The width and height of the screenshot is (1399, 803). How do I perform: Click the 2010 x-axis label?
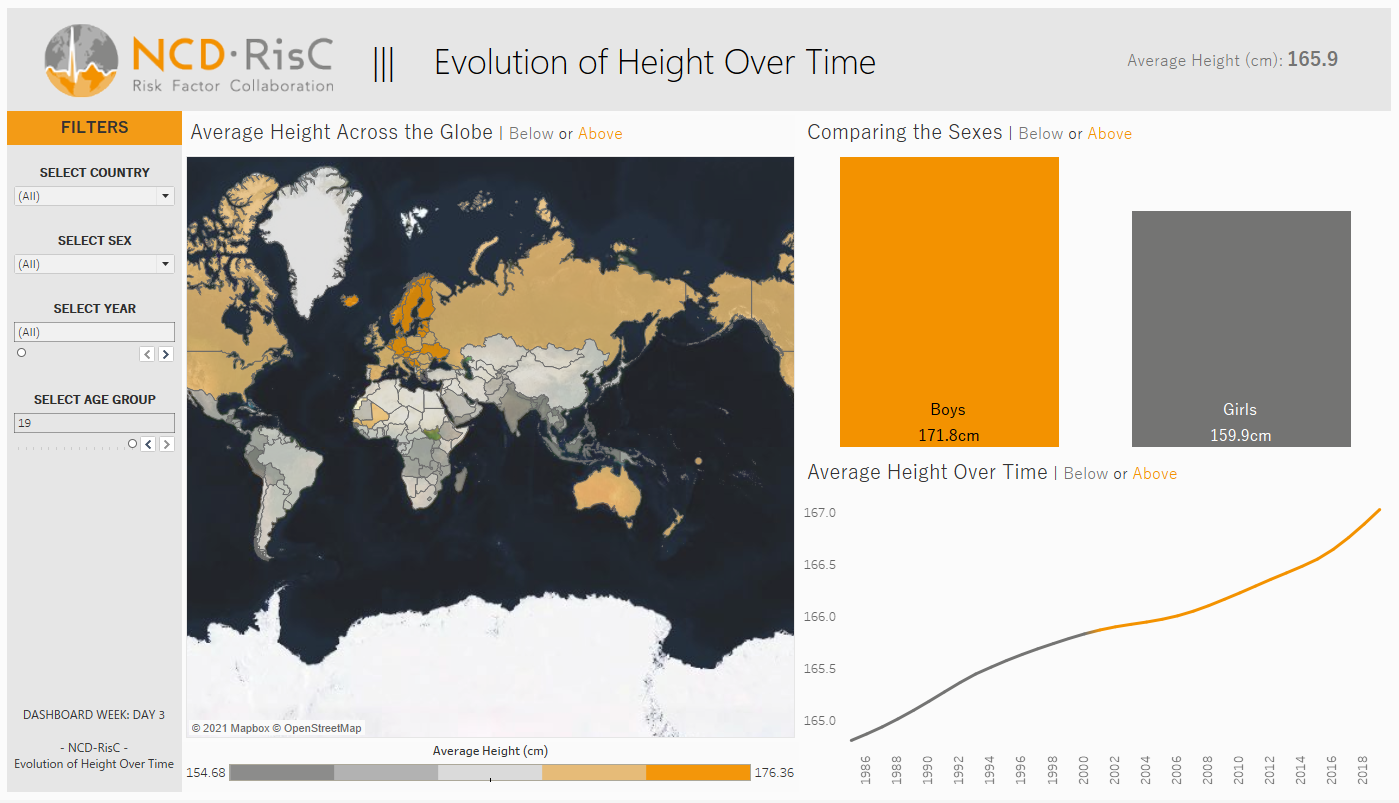[1239, 771]
